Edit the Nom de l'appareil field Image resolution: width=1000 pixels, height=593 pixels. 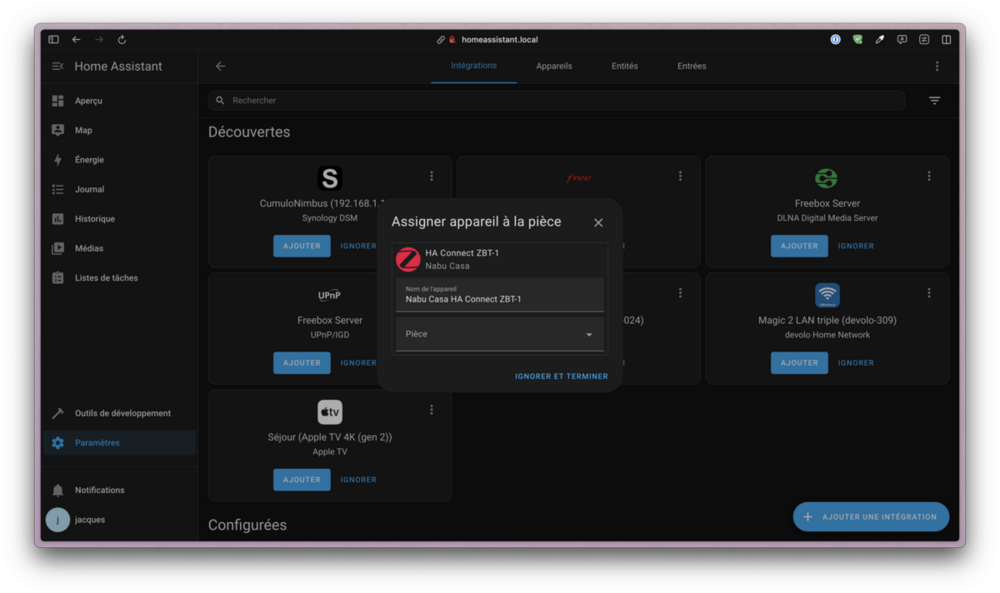[x=500, y=295]
